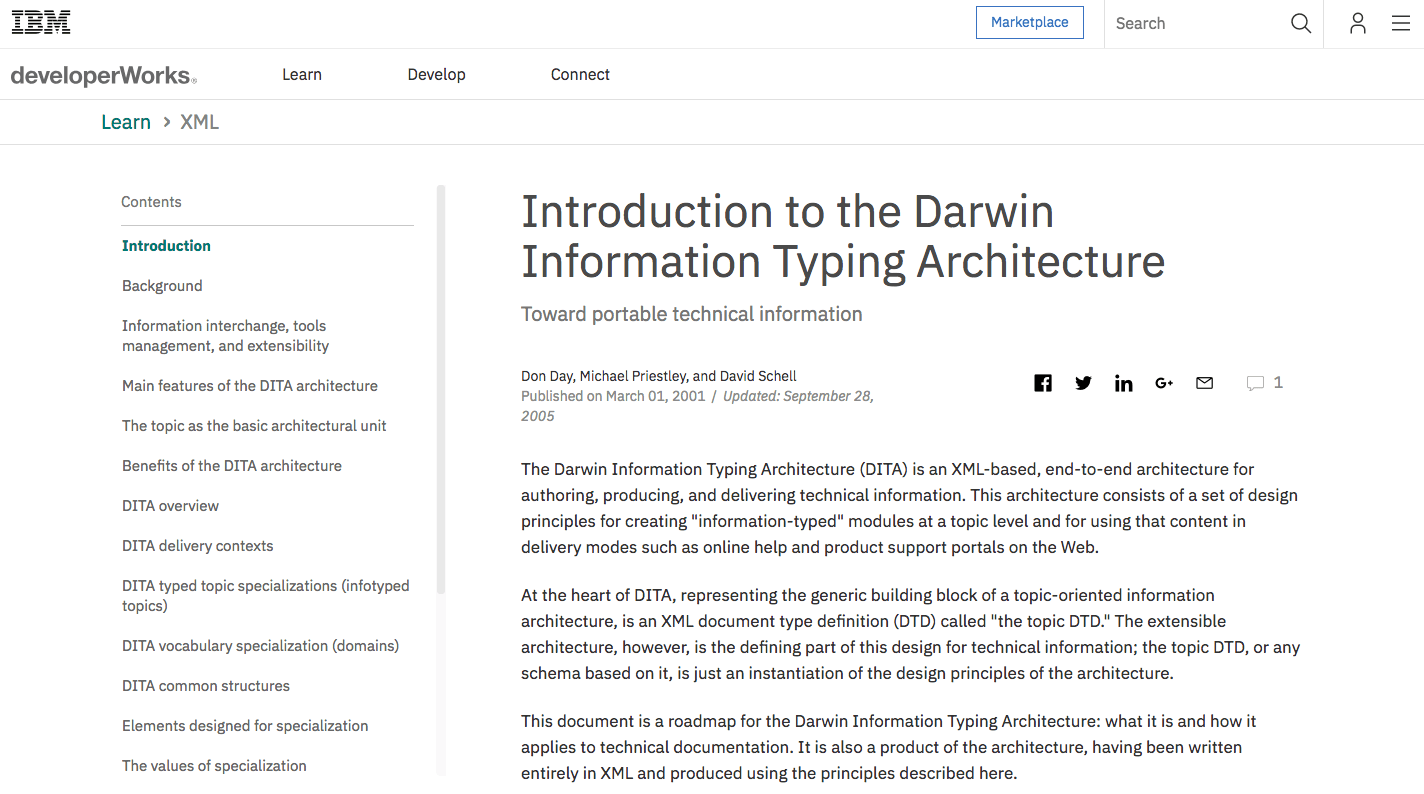Image resolution: width=1424 pixels, height=794 pixels.
Task: Open the user profile icon
Action: click(1357, 23)
